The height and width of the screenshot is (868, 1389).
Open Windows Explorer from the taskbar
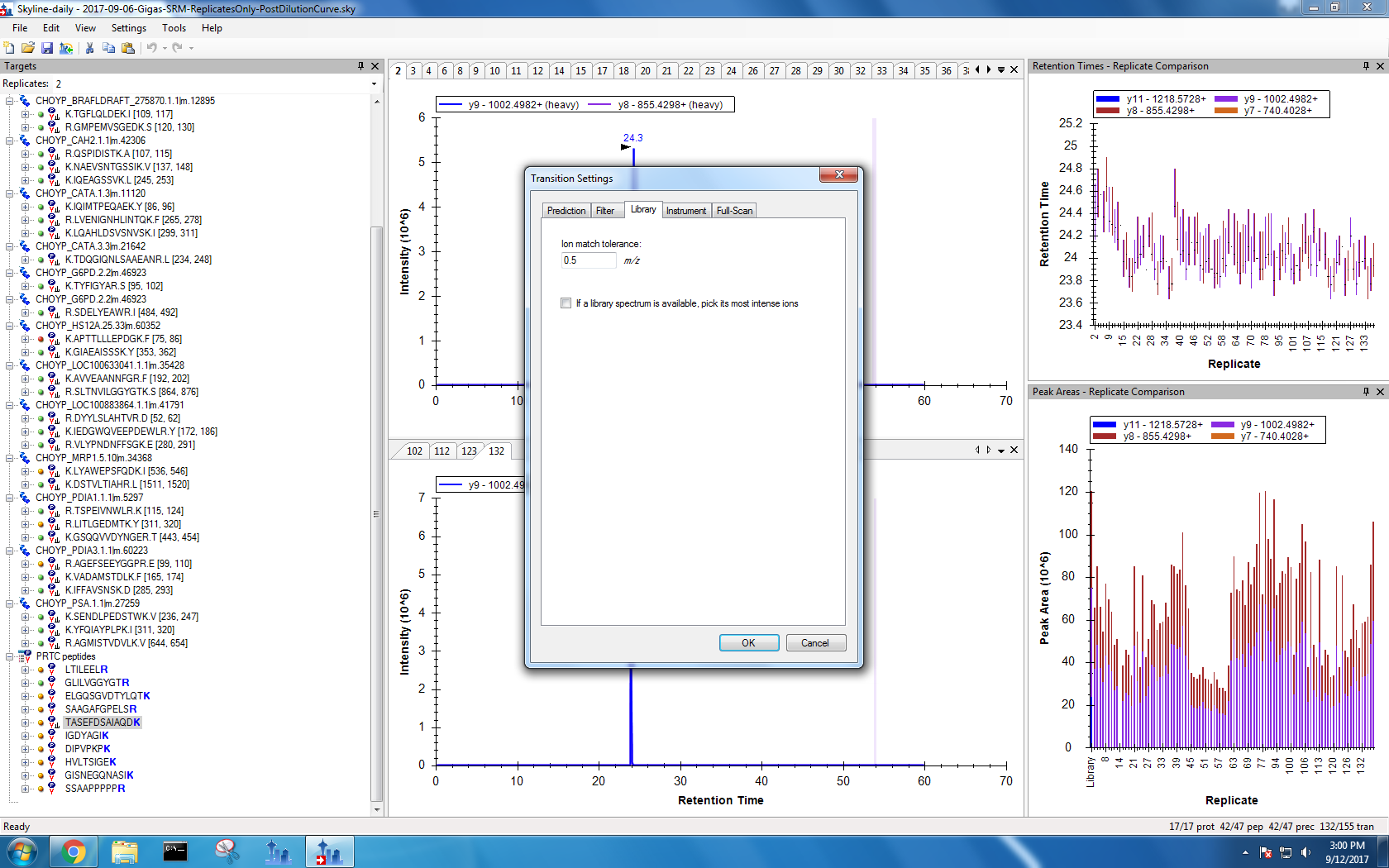click(x=125, y=851)
